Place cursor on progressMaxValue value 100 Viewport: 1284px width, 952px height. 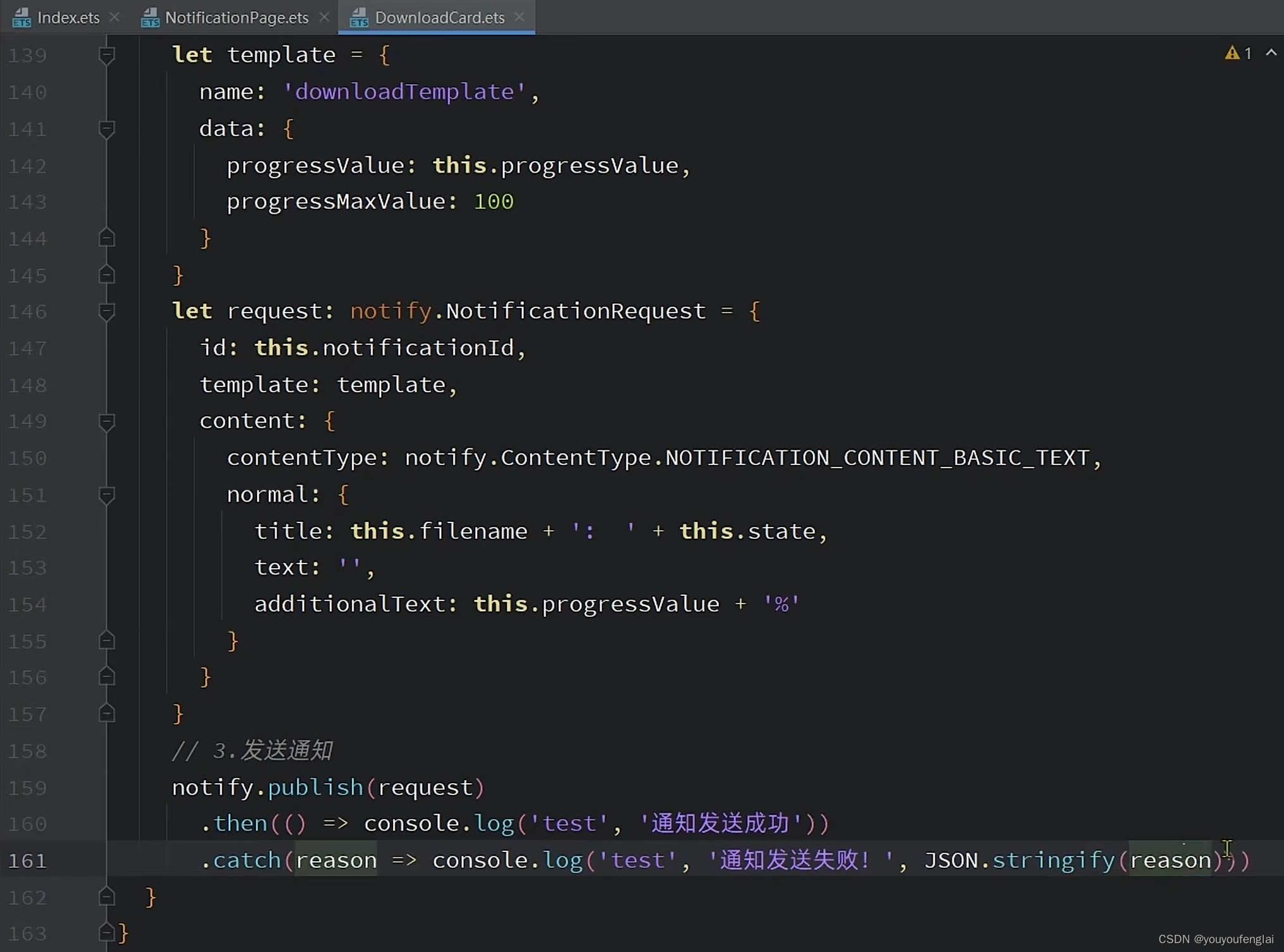pyautogui.click(x=494, y=202)
